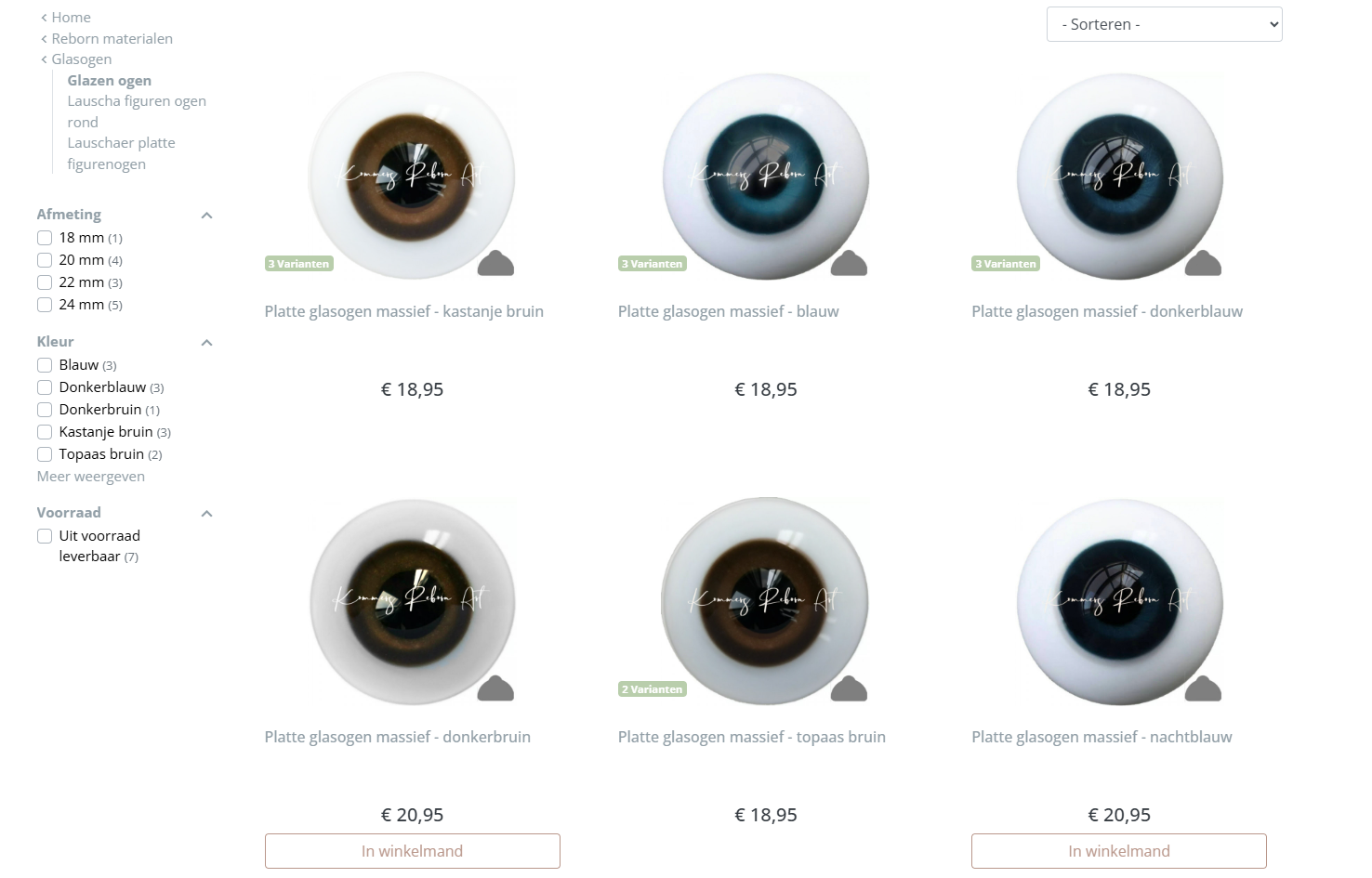The width and height of the screenshot is (1372, 878).
Task: Add donkerbruin glass eyes to winkelmand
Action: pos(412,851)
